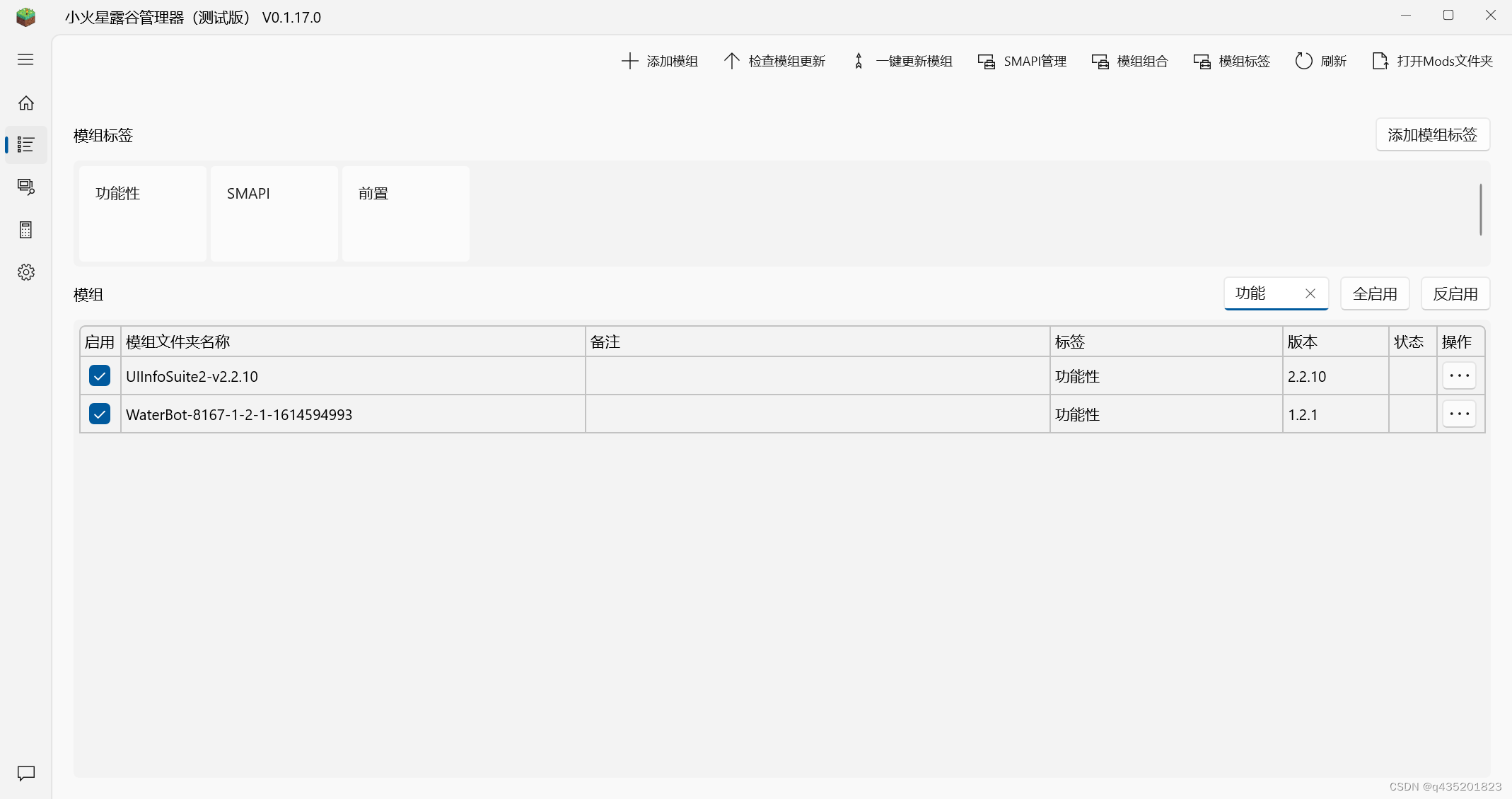Open the Mods folder
This screenshot has width=1512, height=799.
(x=1432, y=61)
